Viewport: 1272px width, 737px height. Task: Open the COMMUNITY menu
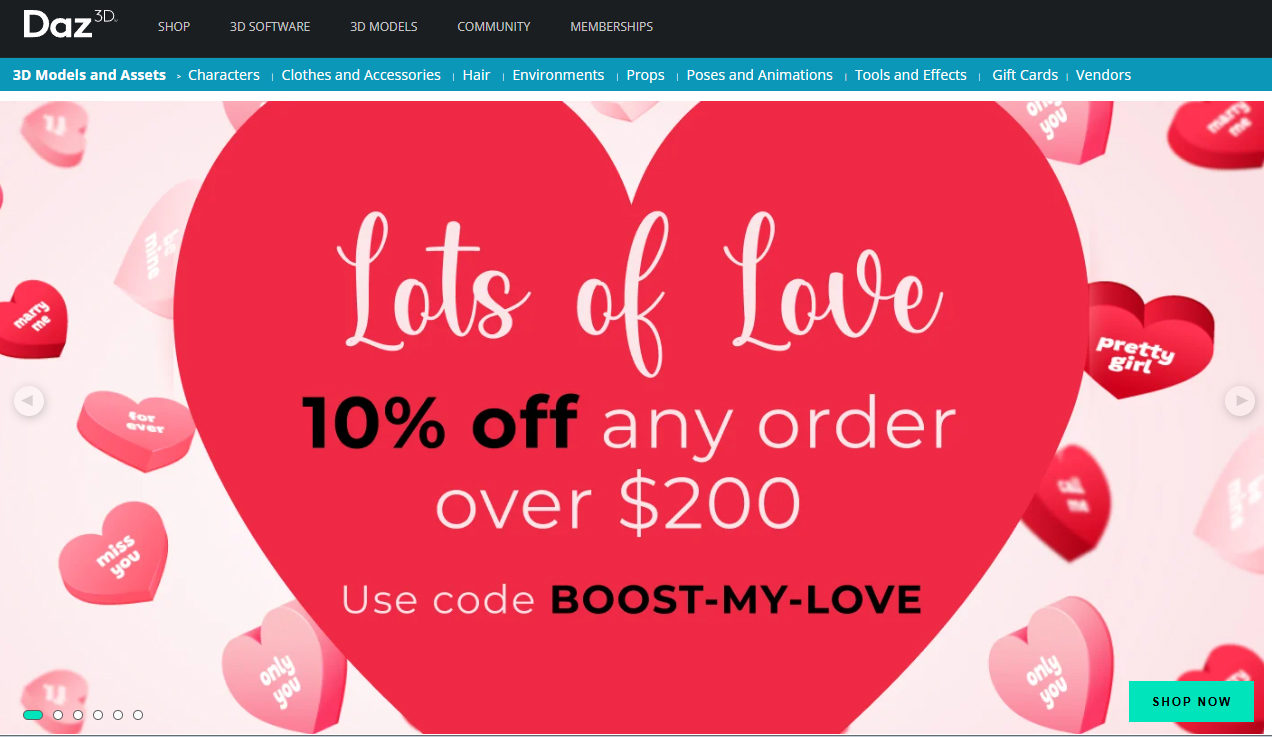click(x=494, y=27)
